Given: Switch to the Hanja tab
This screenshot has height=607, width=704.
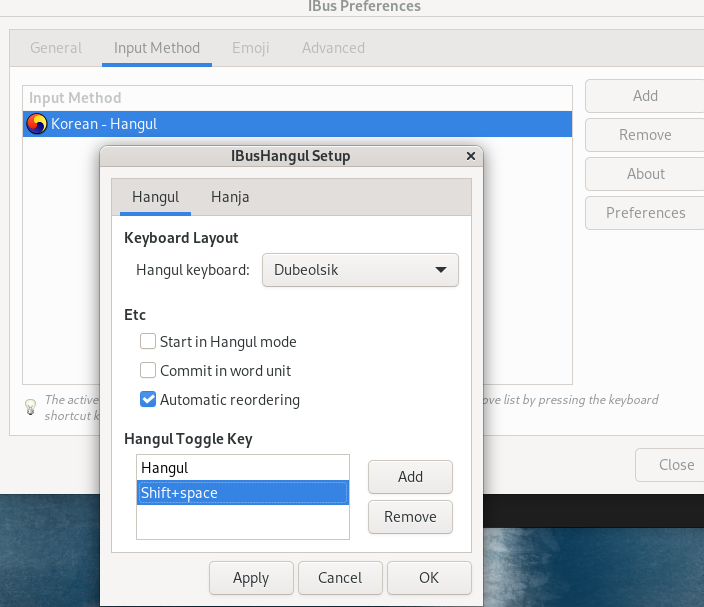Looking at the screenshot, I should coord(230,197).
